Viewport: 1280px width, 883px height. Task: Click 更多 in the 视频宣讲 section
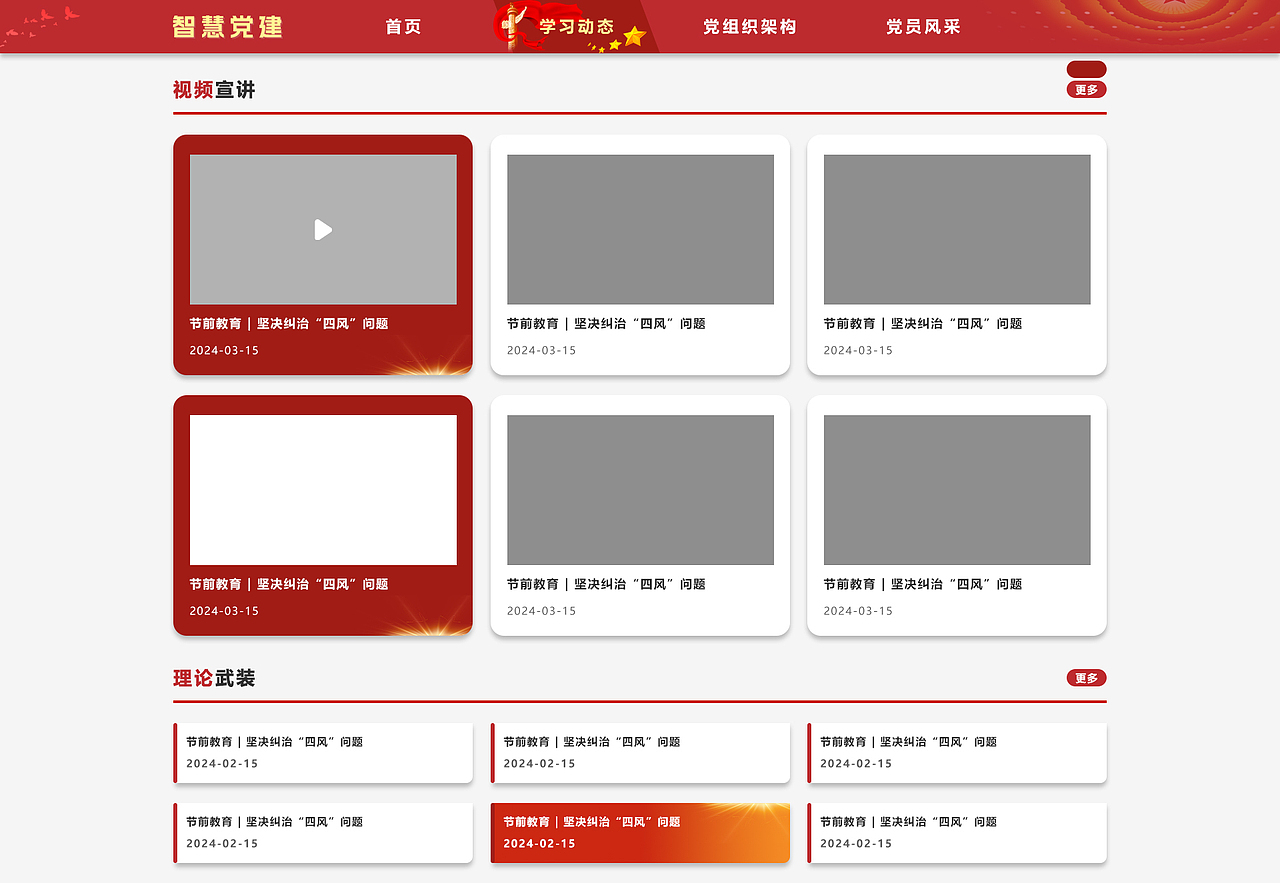coord(1086,89)
